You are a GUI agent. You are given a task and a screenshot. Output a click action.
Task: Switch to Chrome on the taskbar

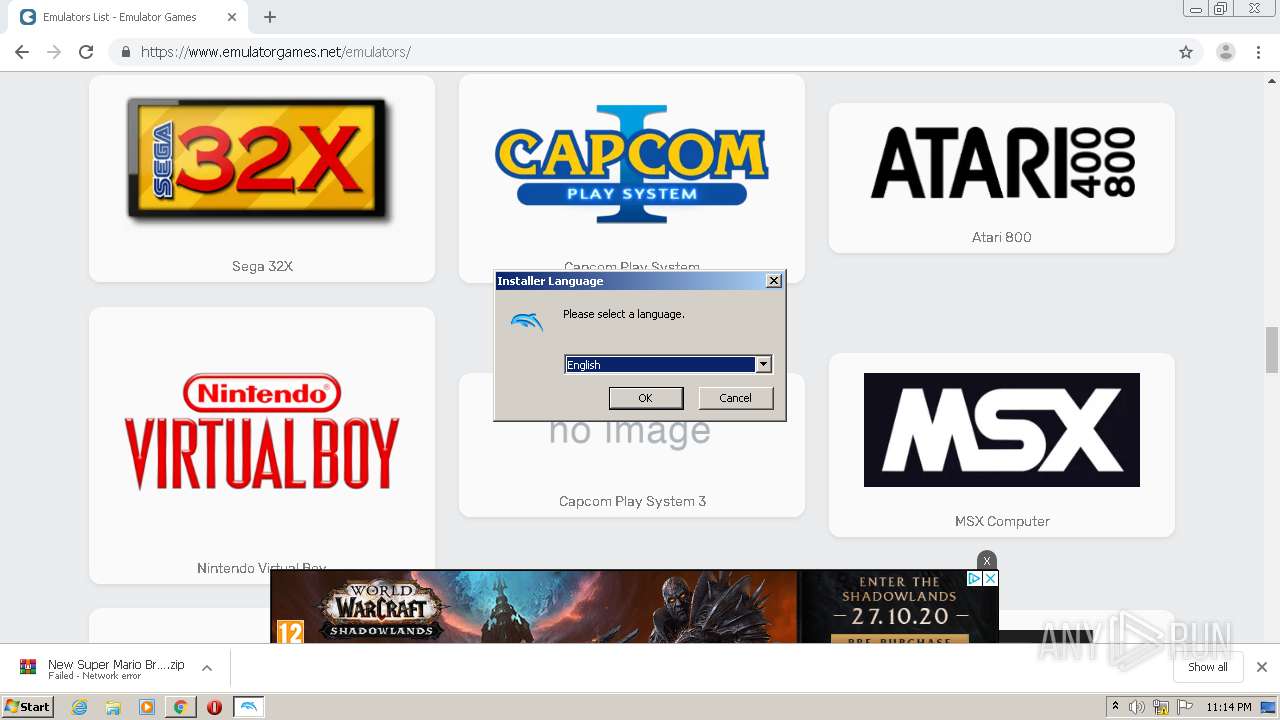coord(180,707)
